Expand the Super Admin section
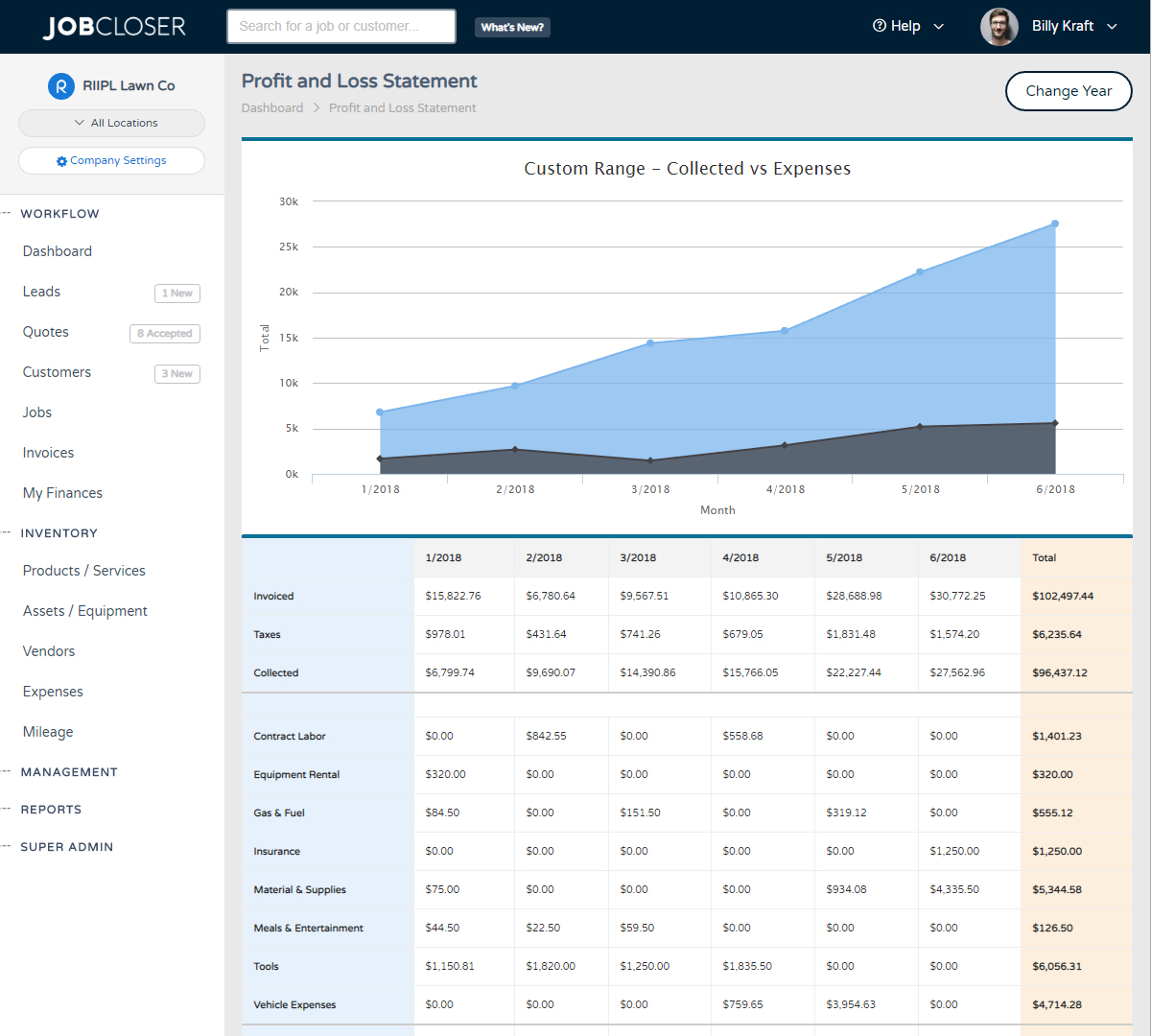Viewport: 1151px width, 1036px height. (67, 847)
